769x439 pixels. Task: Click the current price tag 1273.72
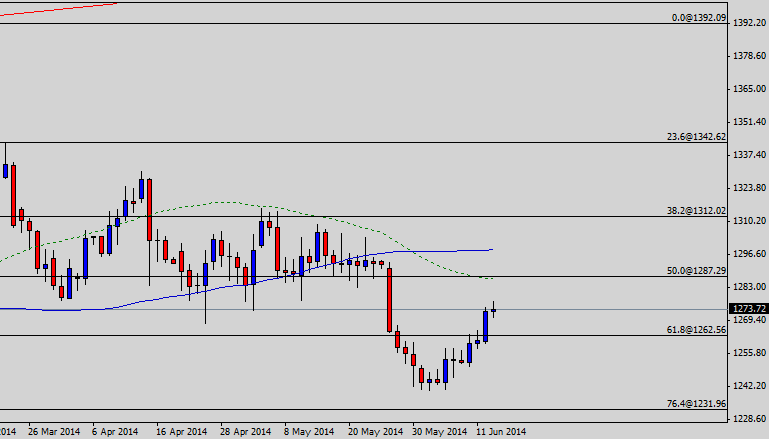tap(748, 309)
